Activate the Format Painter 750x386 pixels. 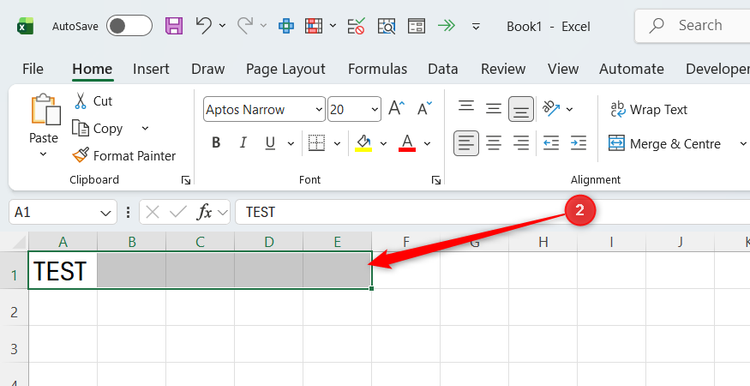coord(124,155)
